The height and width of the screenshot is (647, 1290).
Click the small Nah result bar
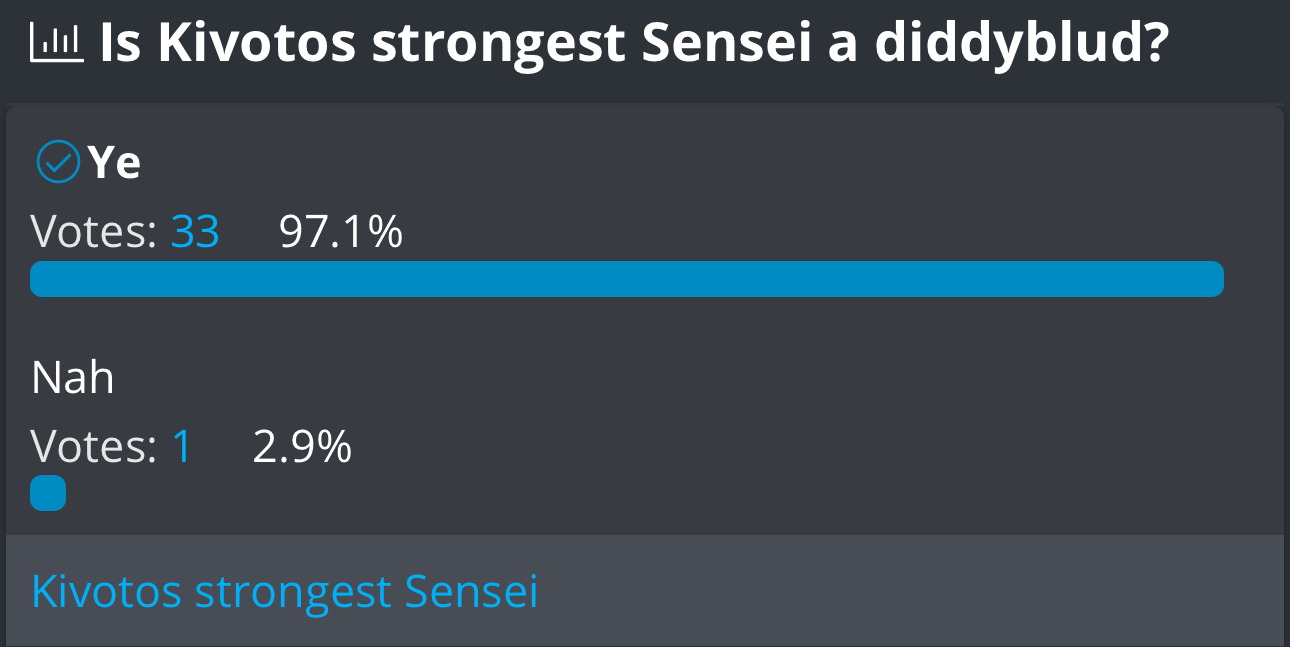48,493
